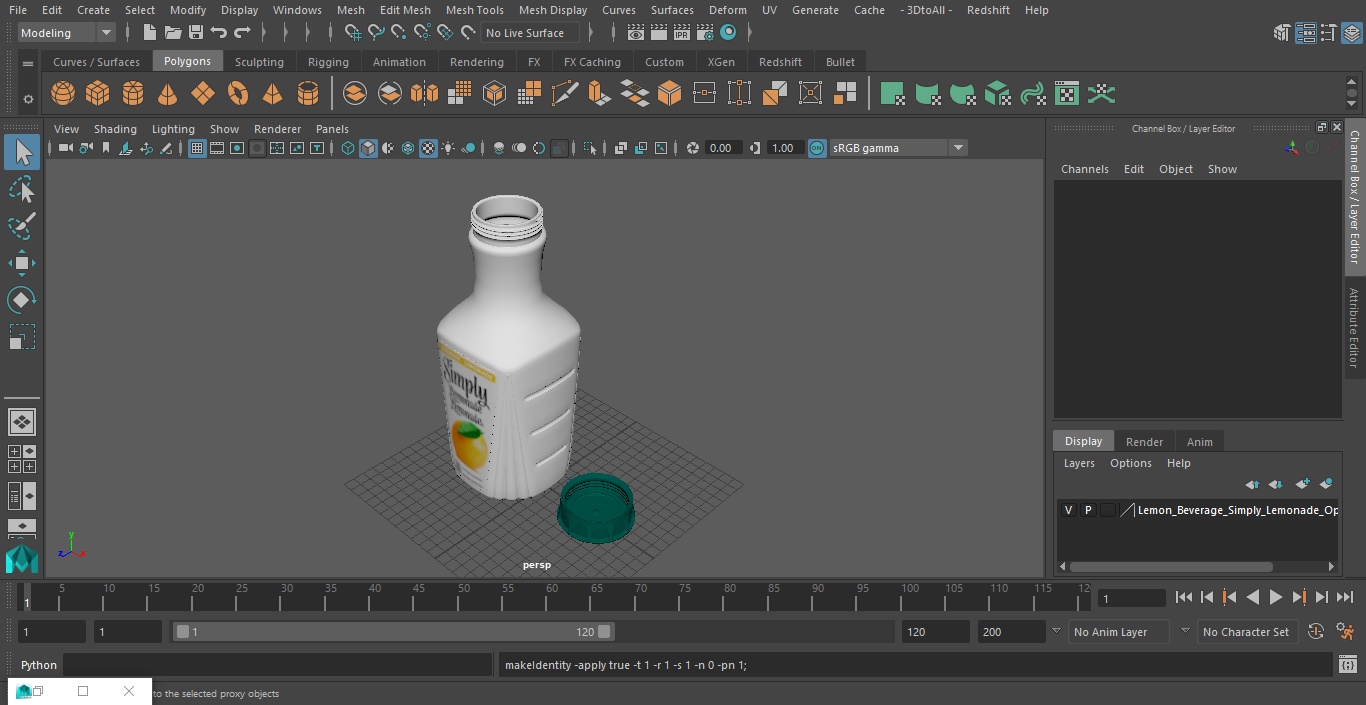
Task: Activate the Paint selection tool
Action: coord(21,225)
